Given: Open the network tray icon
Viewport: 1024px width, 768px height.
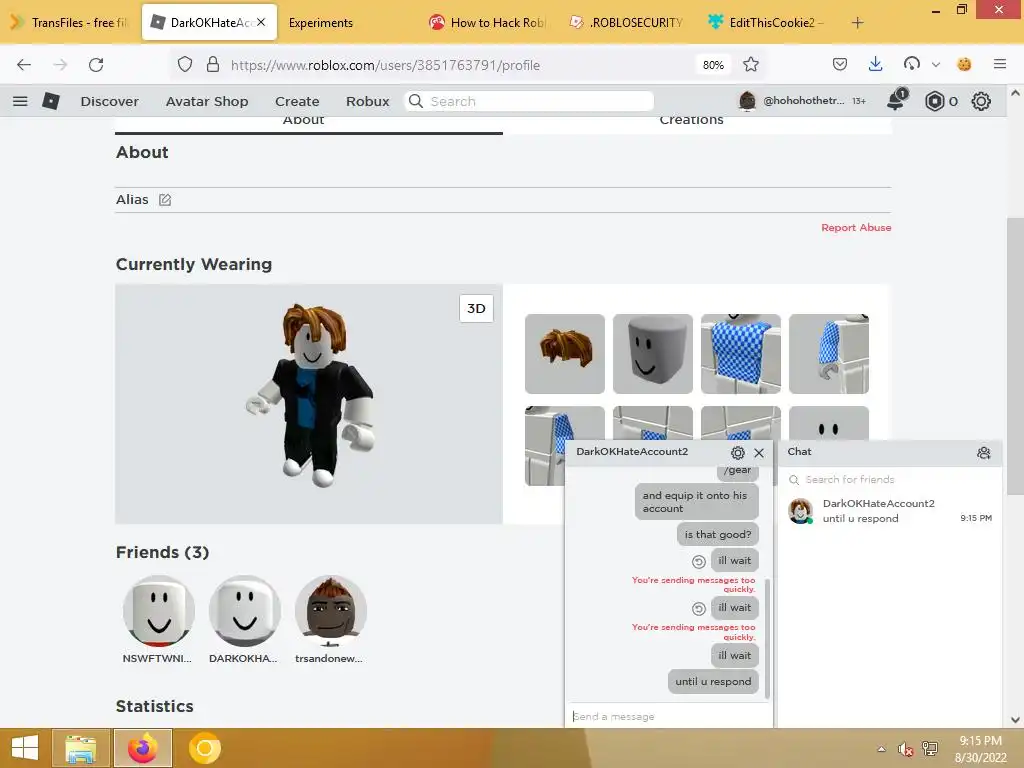Looking at the screenshot, I should [930, 749].
